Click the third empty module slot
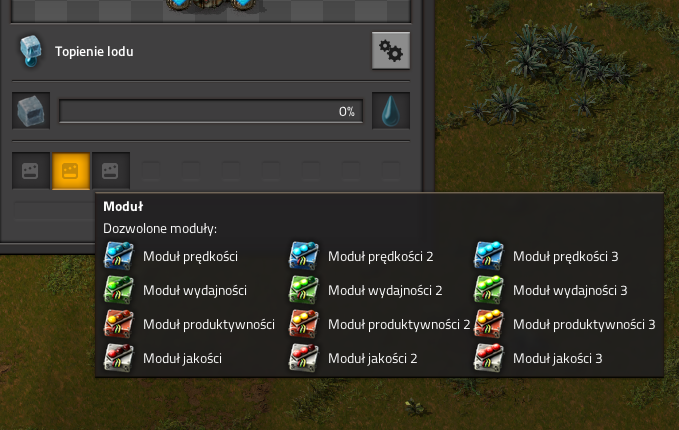This screenshot has width=679, height=430. 111,171
